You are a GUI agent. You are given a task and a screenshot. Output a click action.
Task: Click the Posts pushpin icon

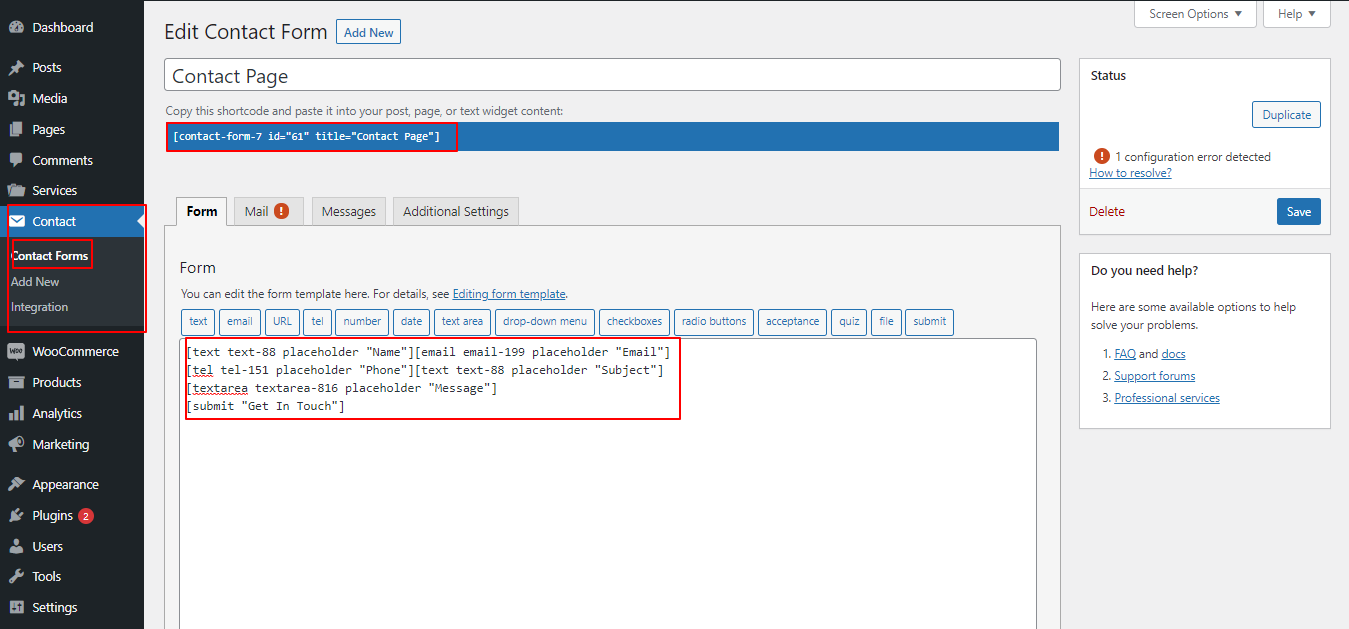tap(16, 68)
